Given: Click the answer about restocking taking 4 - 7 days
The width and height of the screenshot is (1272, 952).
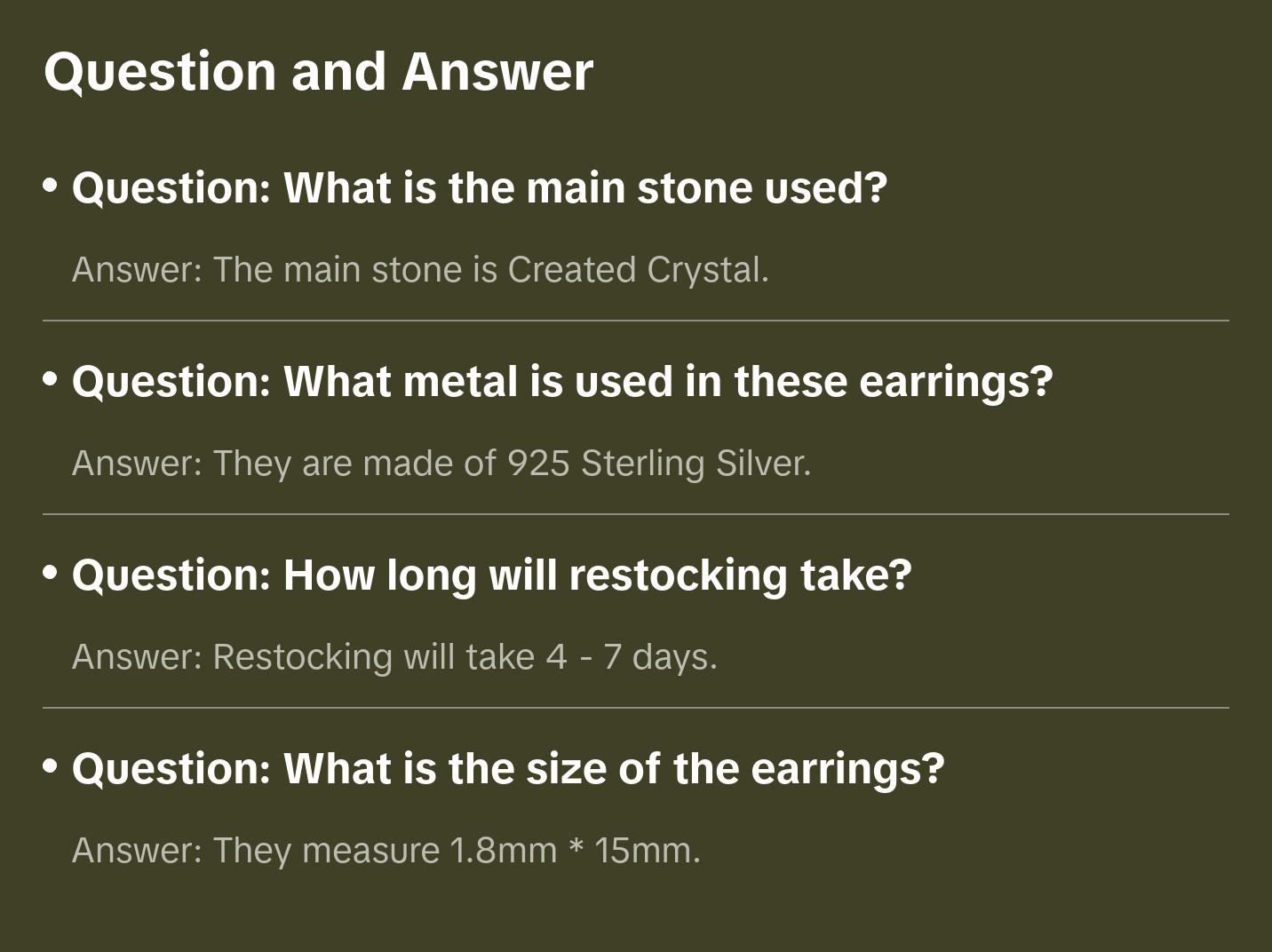Looking at the screenshot, I should coord(394,657).
